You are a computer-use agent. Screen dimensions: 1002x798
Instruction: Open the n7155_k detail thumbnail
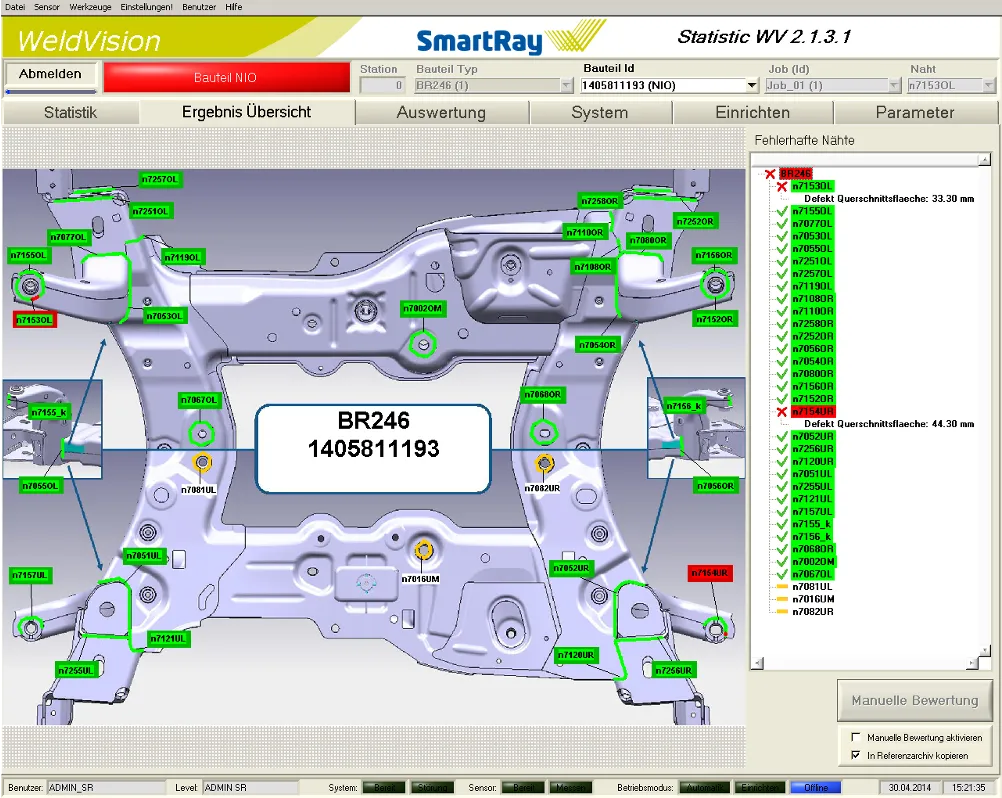pos(52,429)
